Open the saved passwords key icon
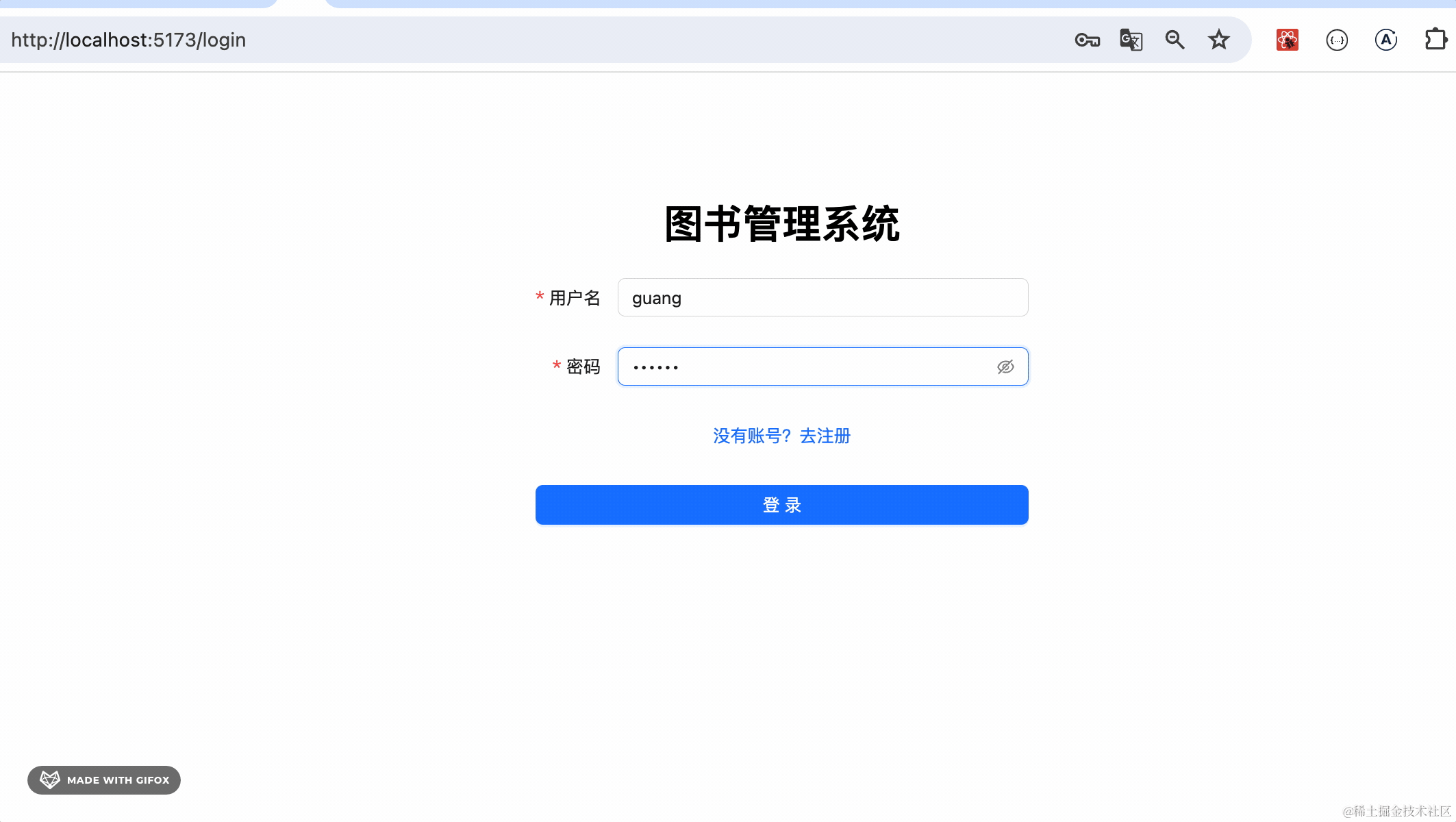This screenshot has height=822, width=1456. 1087,40
